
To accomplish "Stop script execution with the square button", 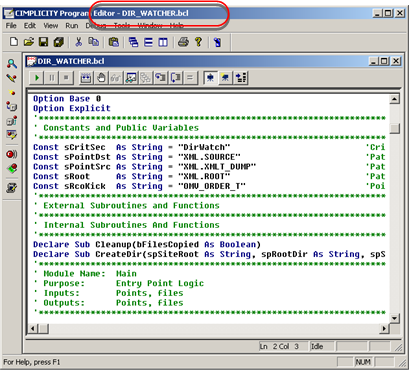I will [x=66, y=78].
